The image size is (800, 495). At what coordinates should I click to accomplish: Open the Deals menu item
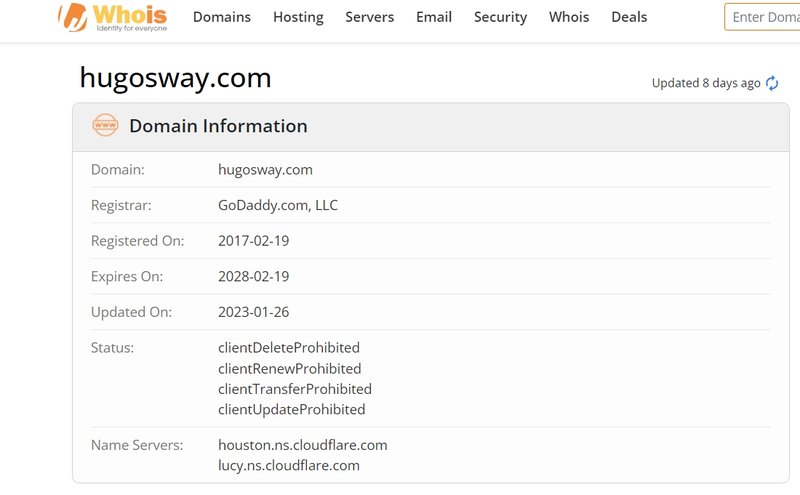click(629, 17)
